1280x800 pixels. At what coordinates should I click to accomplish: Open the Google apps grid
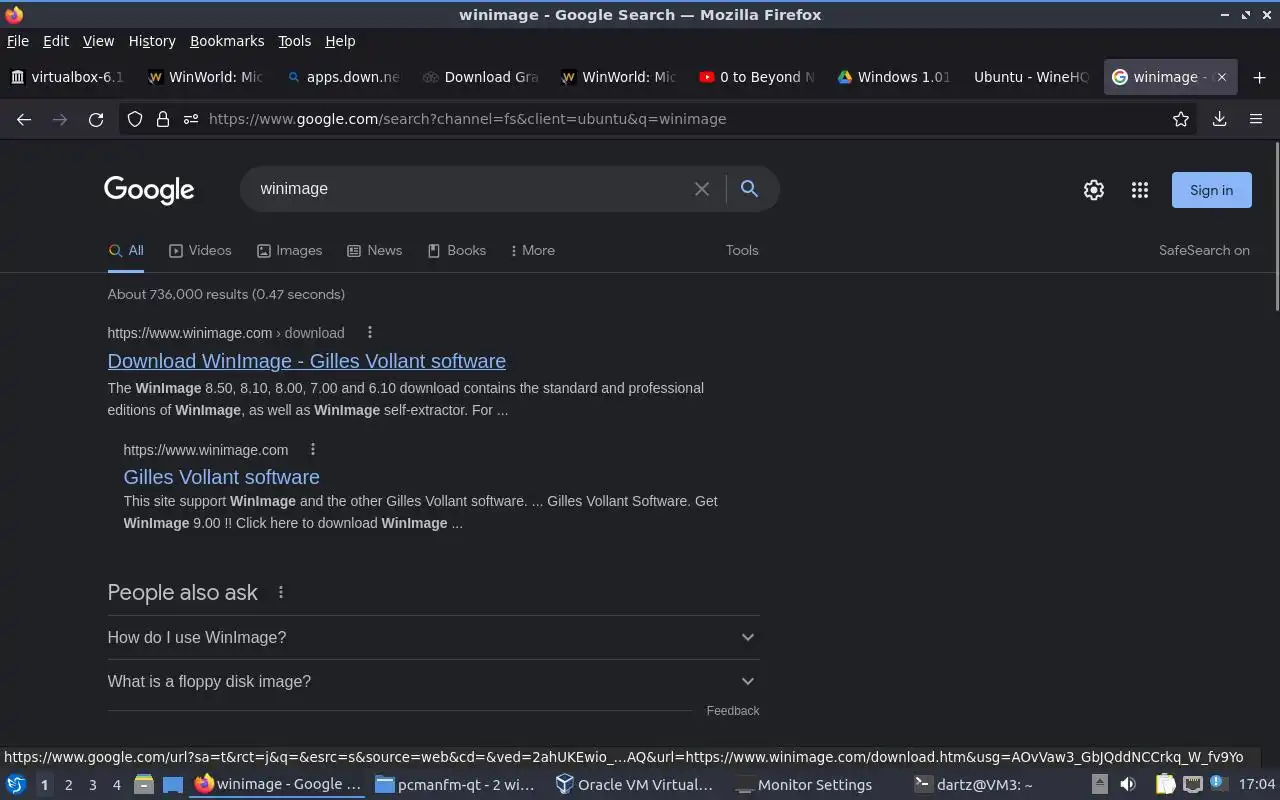pyautogui.click(x=1140, y=190)
